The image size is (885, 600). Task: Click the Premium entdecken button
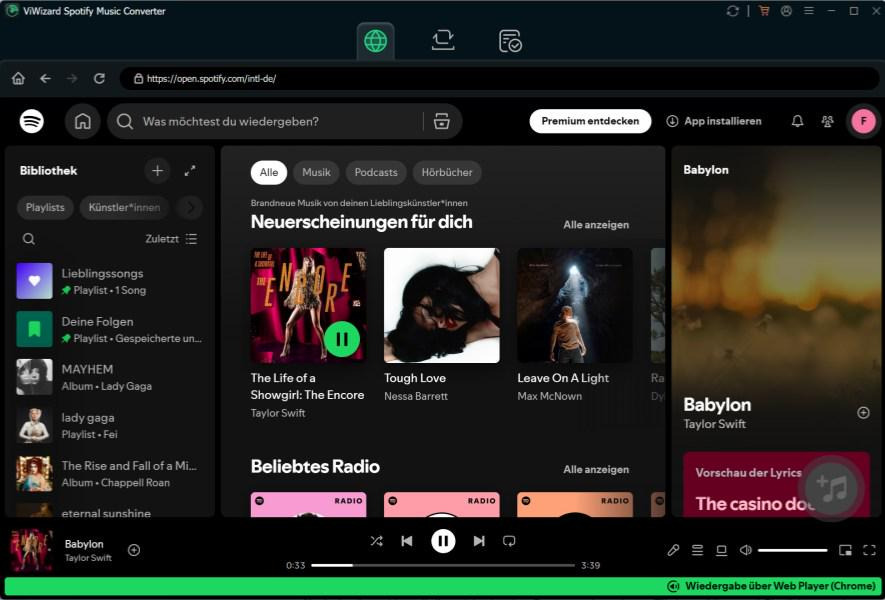click(590, 121)
